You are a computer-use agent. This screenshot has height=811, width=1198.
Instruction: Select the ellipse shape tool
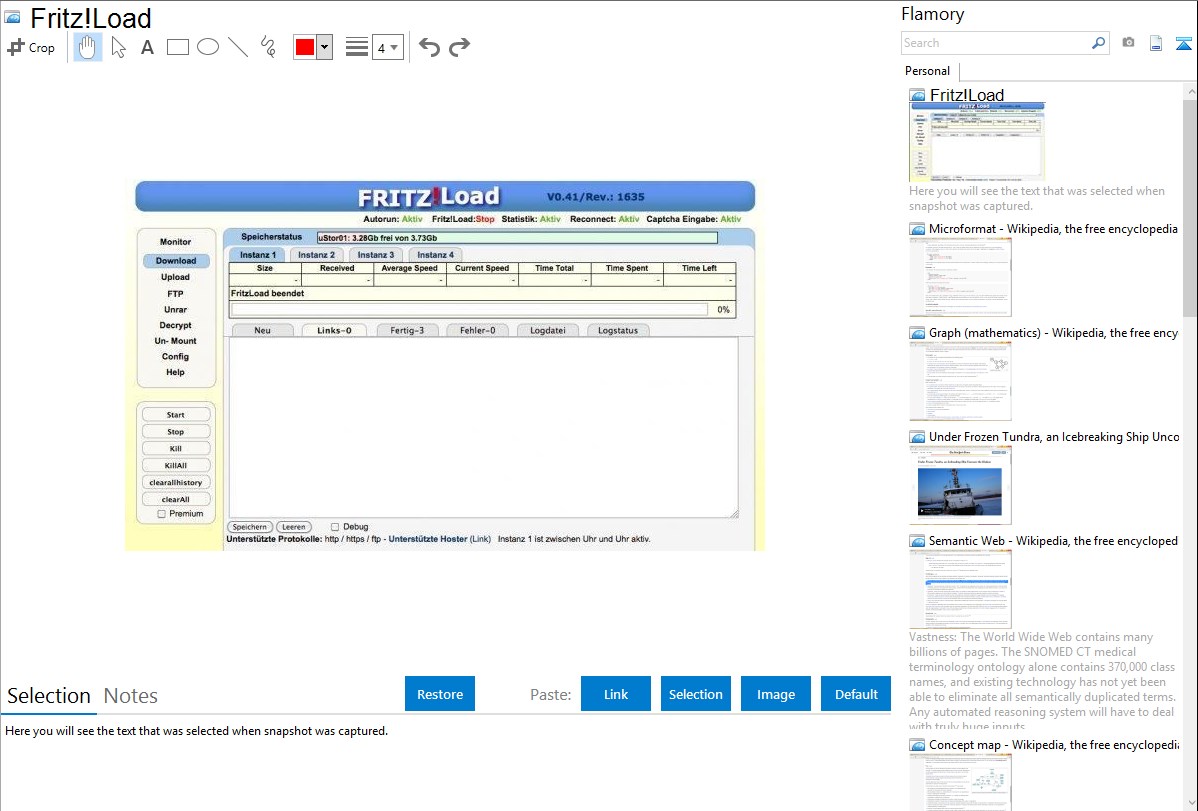[x=208, y=47]
